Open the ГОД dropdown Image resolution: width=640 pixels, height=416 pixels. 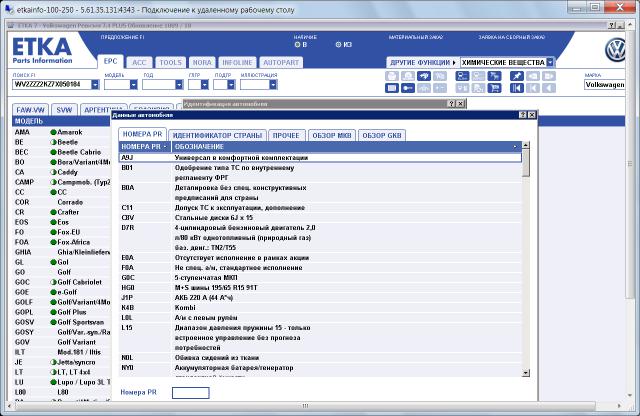179,85
